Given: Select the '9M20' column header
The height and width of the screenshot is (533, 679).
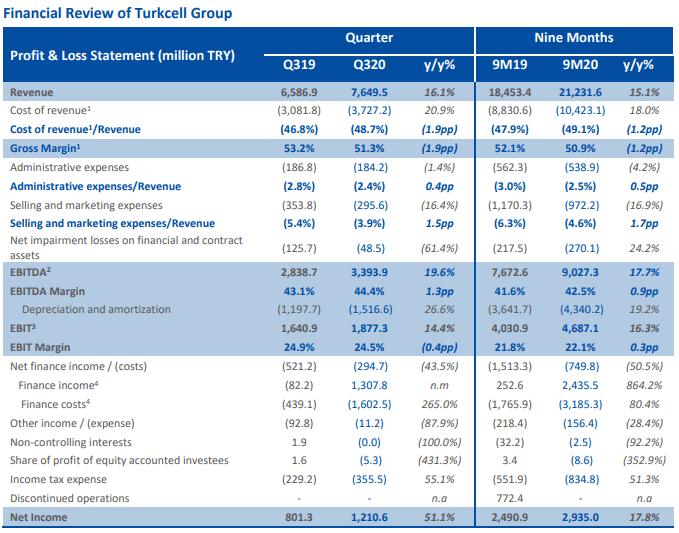Looking at the screenshot, I should coord(580,65).
